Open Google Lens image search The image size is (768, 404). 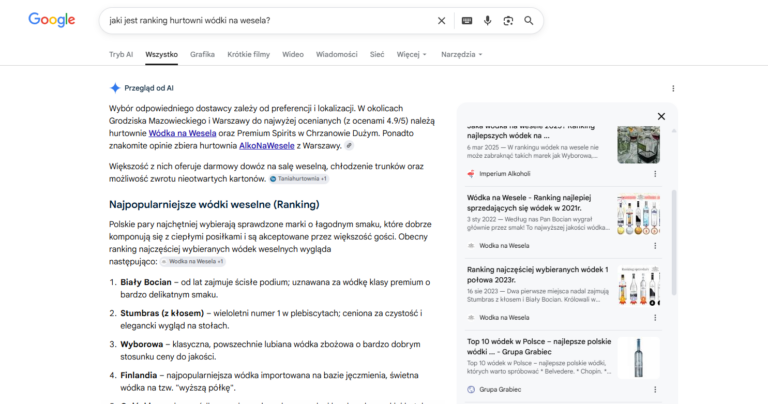point(508,21)
